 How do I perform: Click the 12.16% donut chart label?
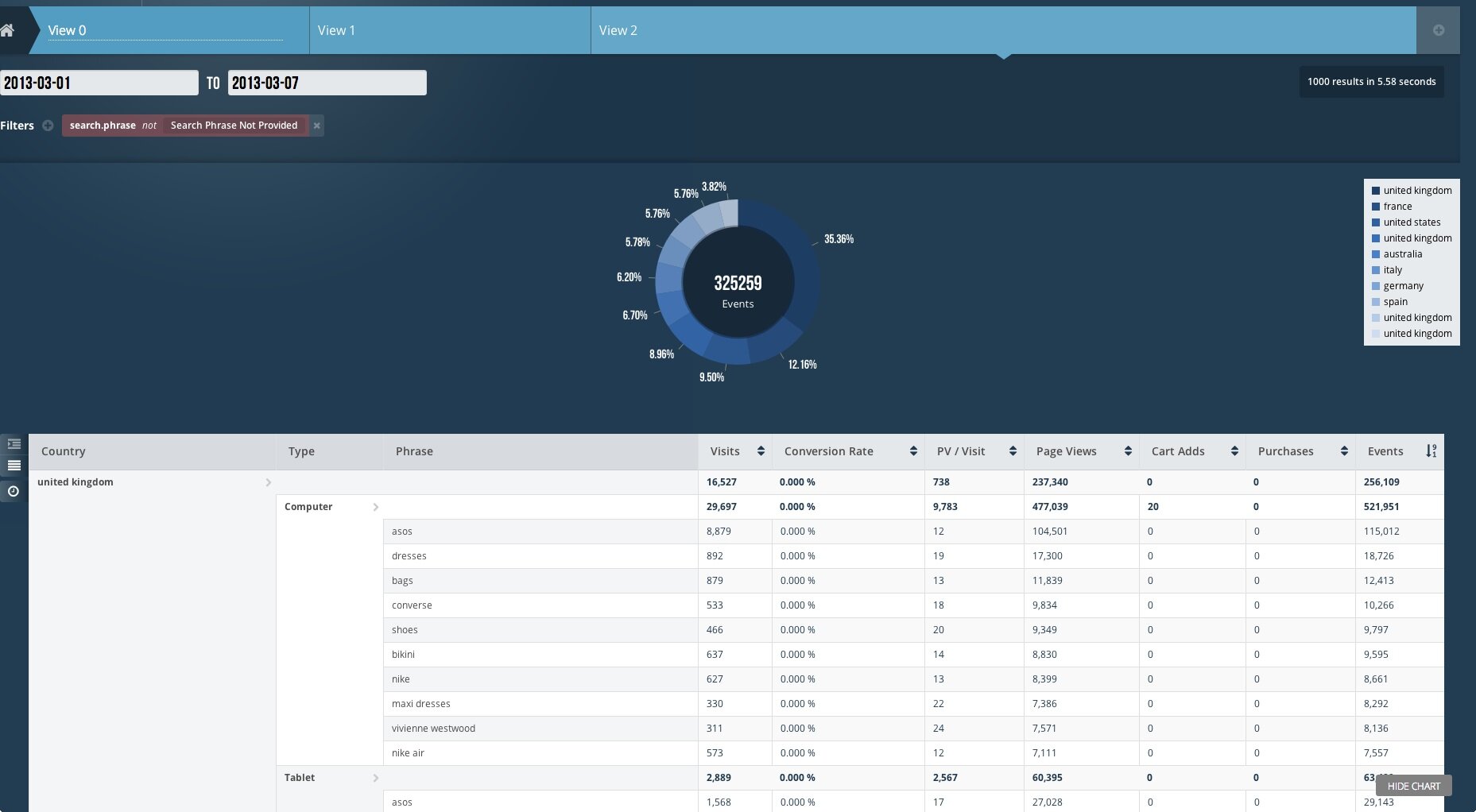[802, 365]
